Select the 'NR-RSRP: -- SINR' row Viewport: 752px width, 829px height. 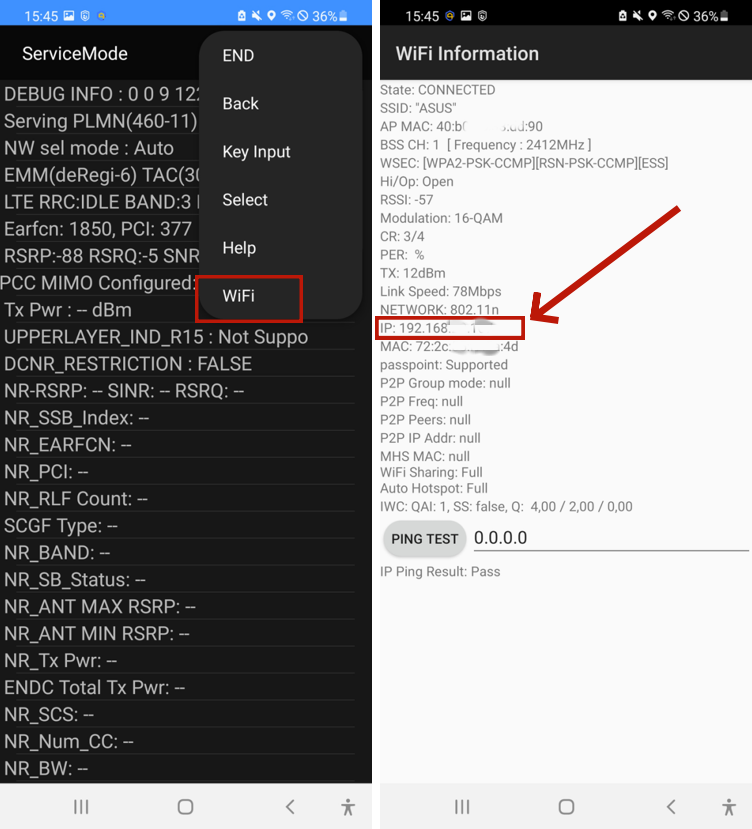point(177,391)
